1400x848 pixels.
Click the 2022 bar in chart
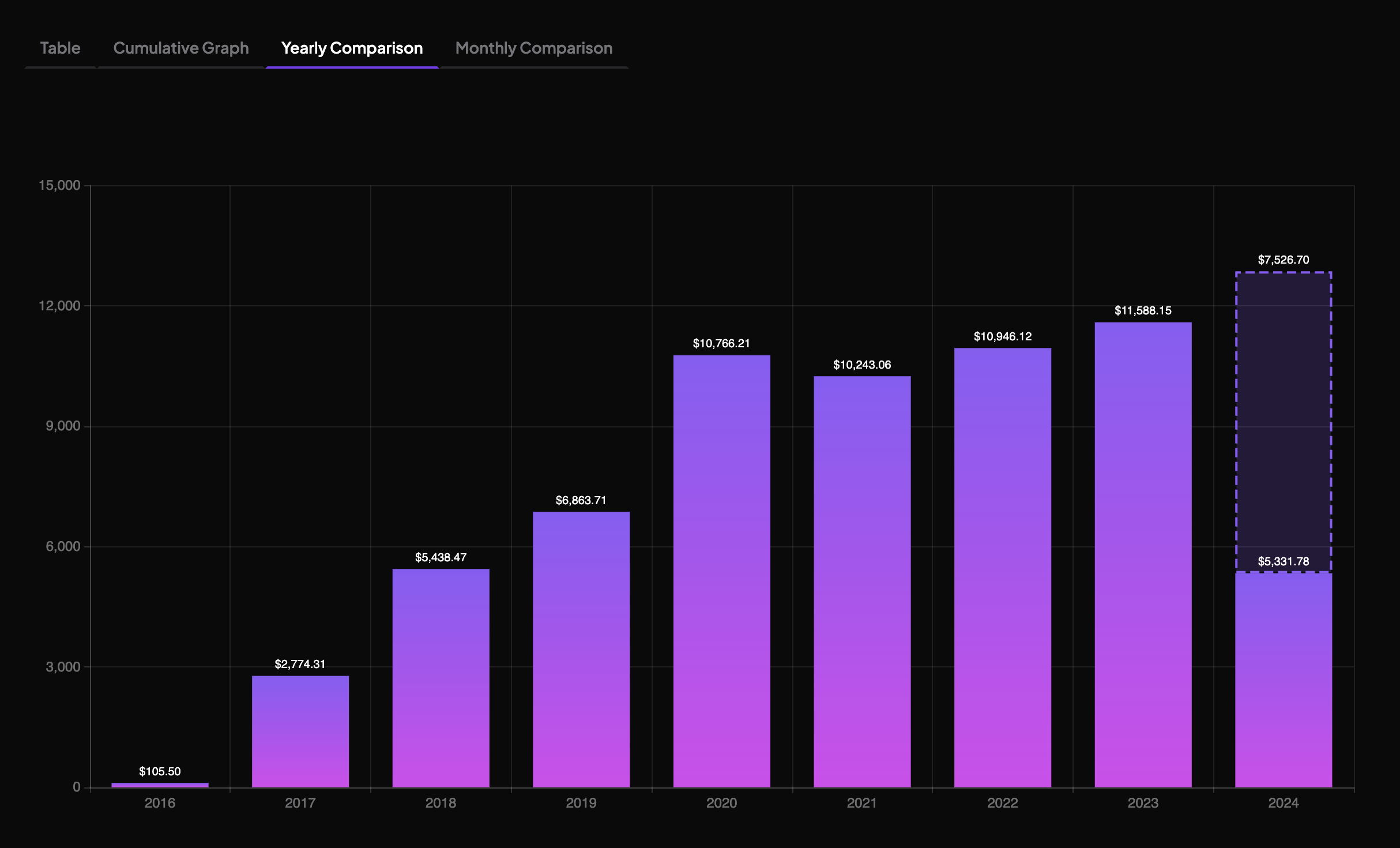pyautogui.click(x=1002, y=568)
